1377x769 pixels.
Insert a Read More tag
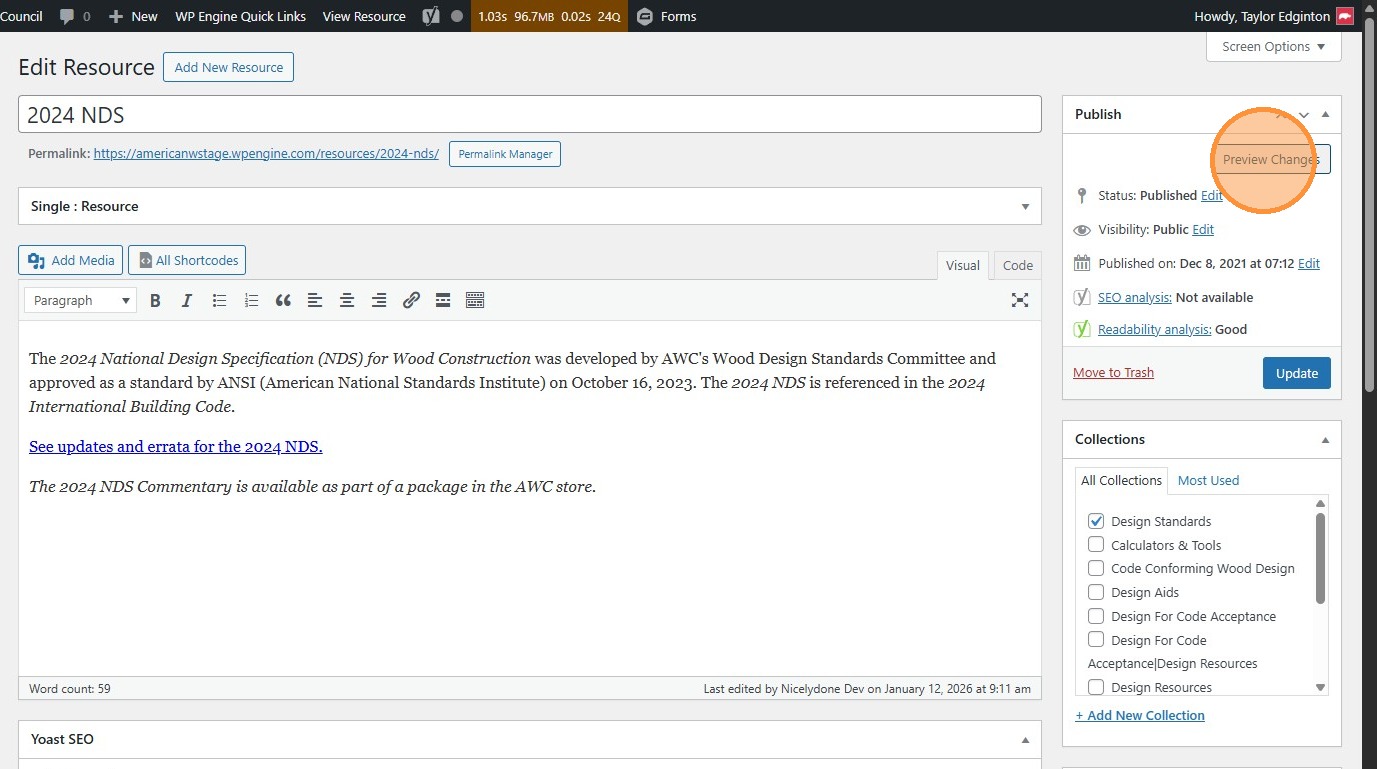[443, 300]
